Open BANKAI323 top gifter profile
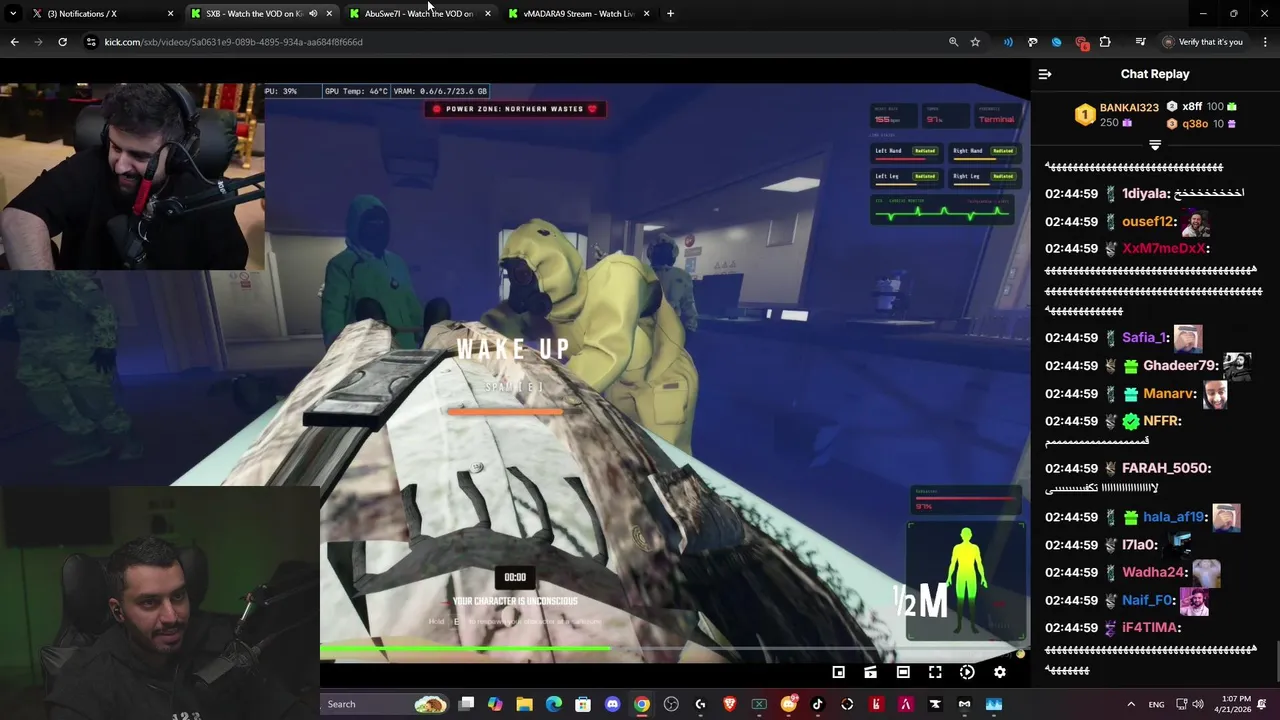Image resolution: width=1280 pixels, height=720 pixels. point(1129,107)
